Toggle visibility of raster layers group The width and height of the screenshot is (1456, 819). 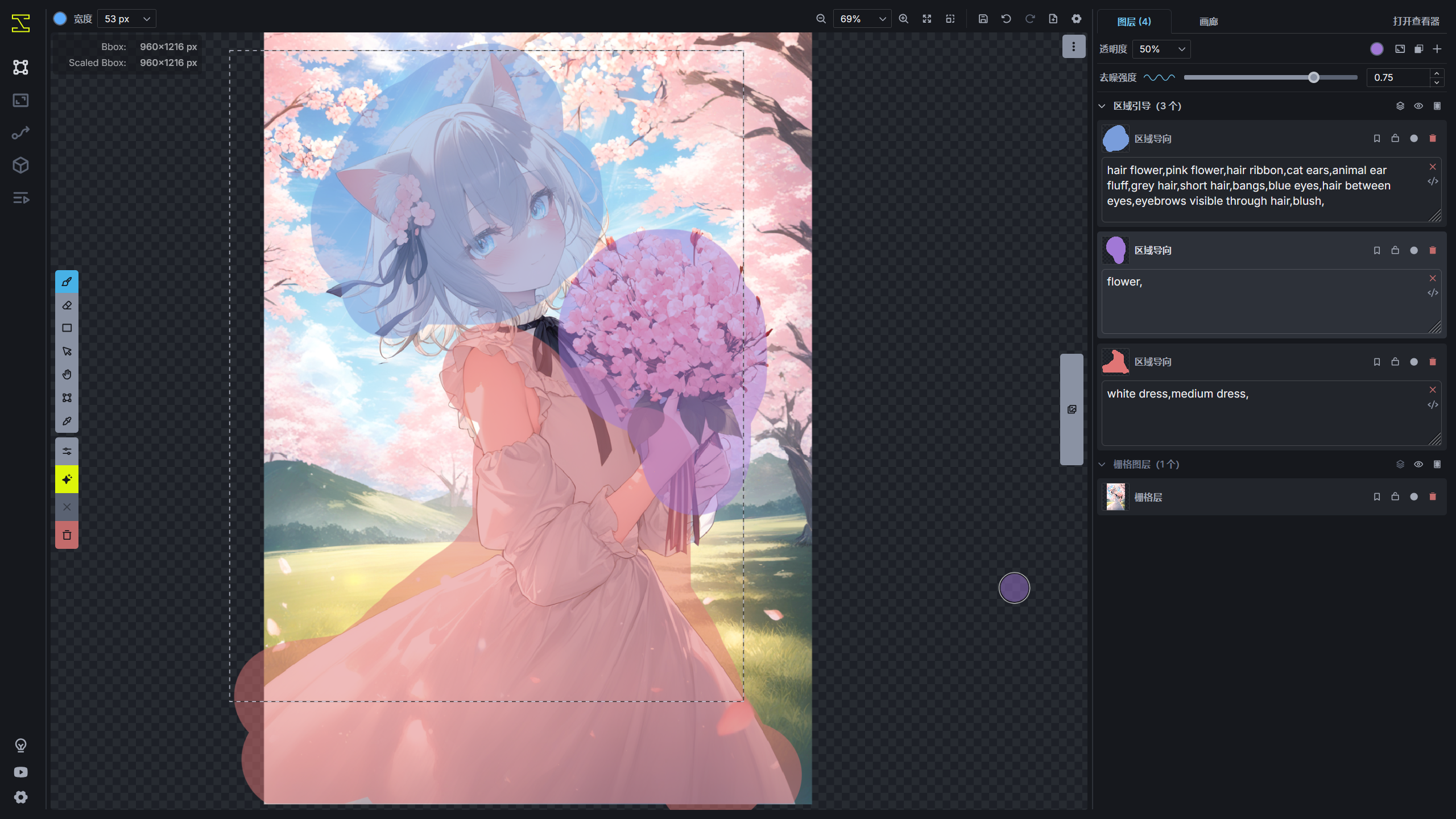[x=1418, y=464]
